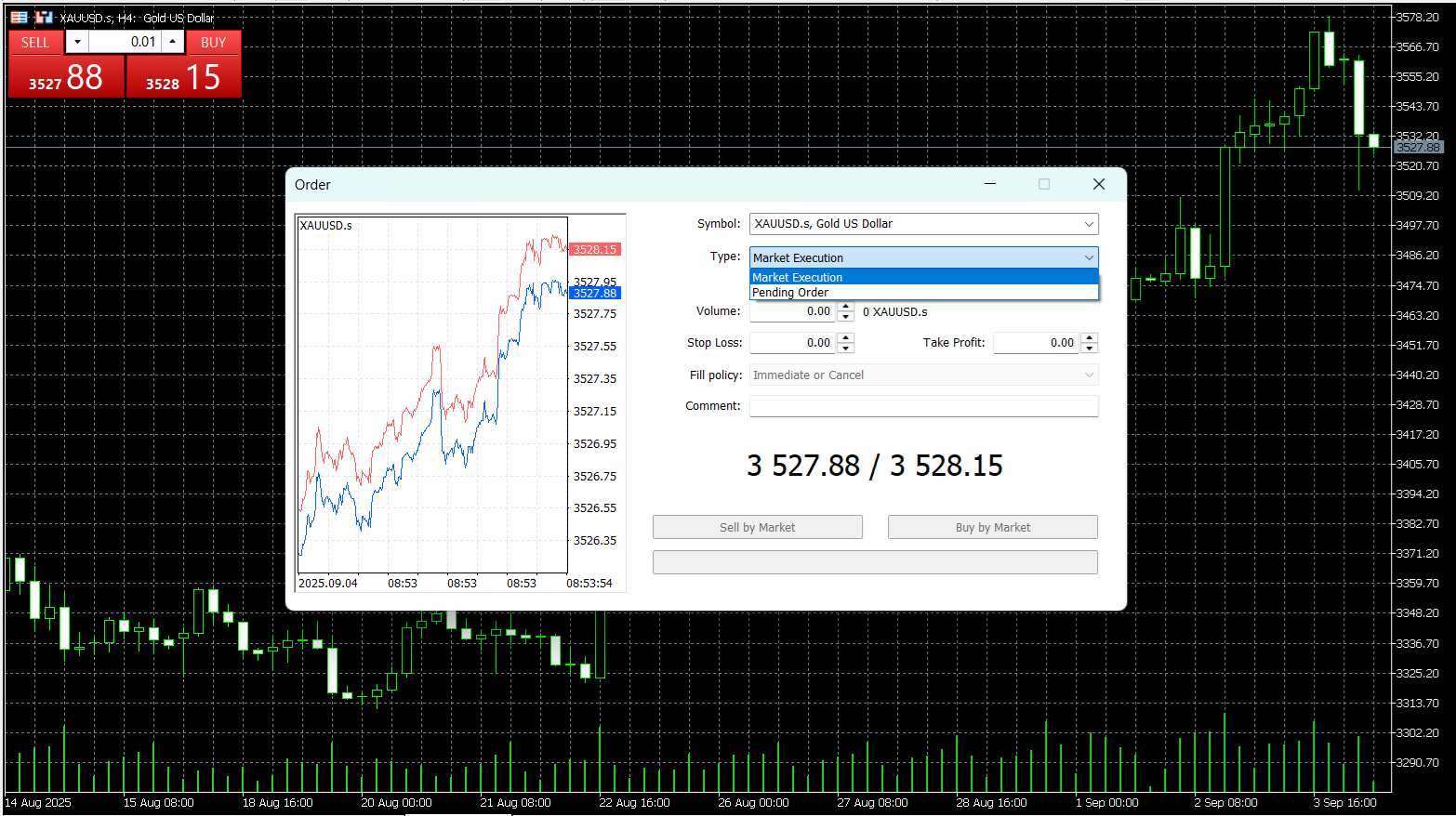
Task: Click the one-click trading panel icon
Action: [x=19, y=17]
